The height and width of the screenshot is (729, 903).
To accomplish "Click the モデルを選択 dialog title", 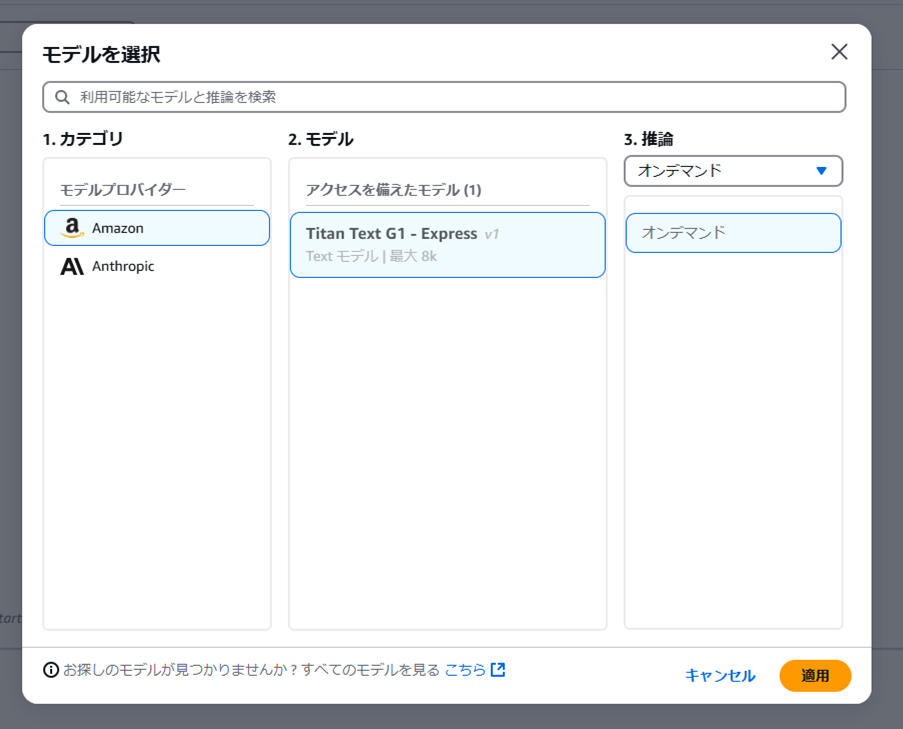I will [101, 55].
